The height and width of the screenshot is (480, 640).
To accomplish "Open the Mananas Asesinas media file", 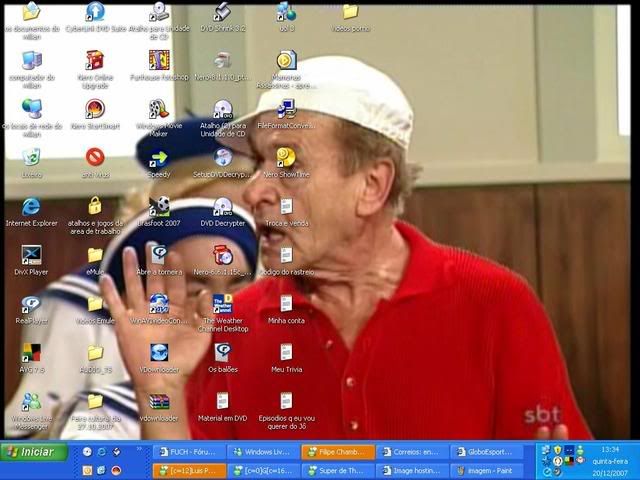I will 286,60.
